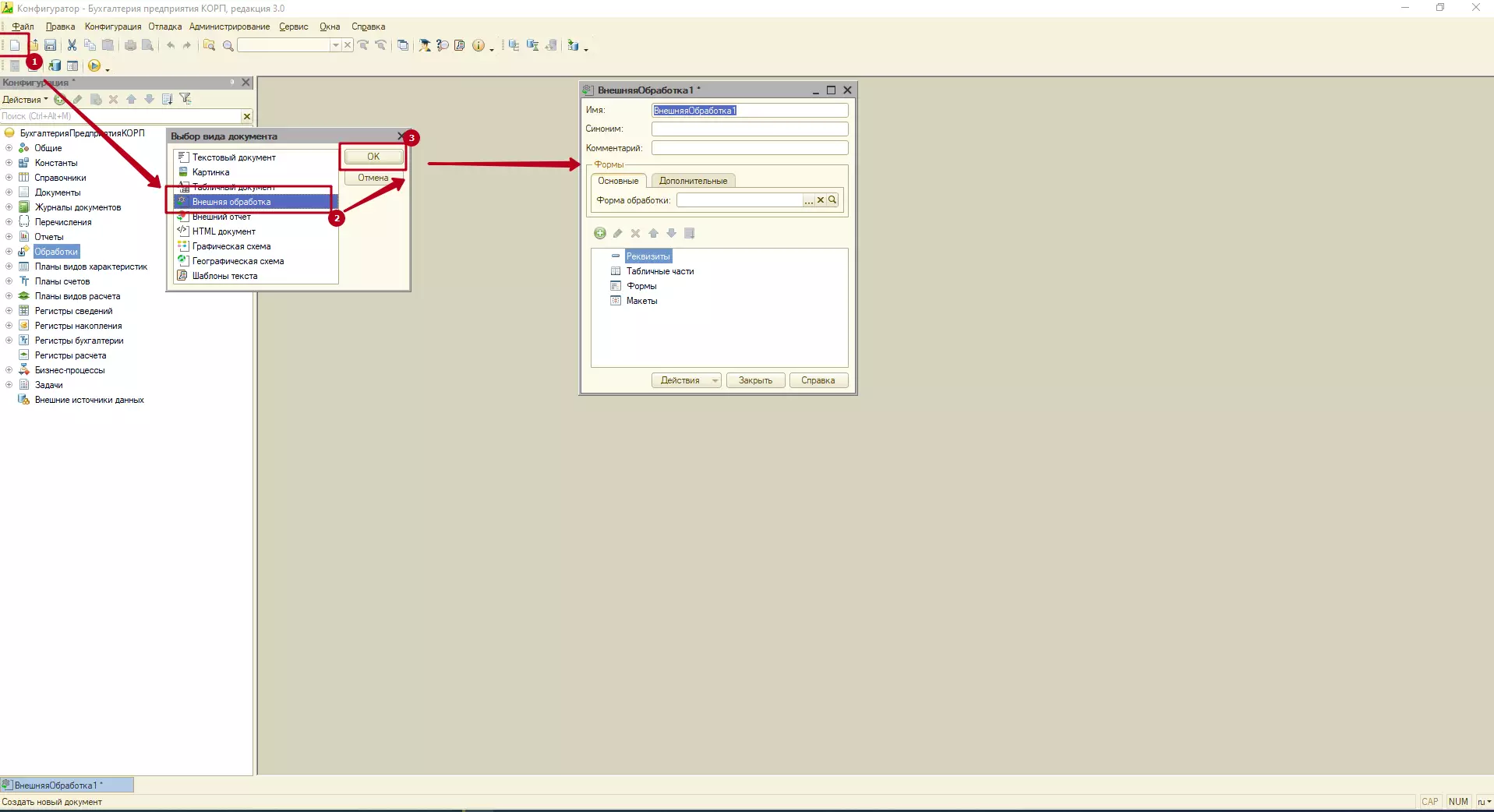This screenshot has height=812, width=1494.
Task: Click Отмена in Выбор вида документа dialog
Action: 373,178
